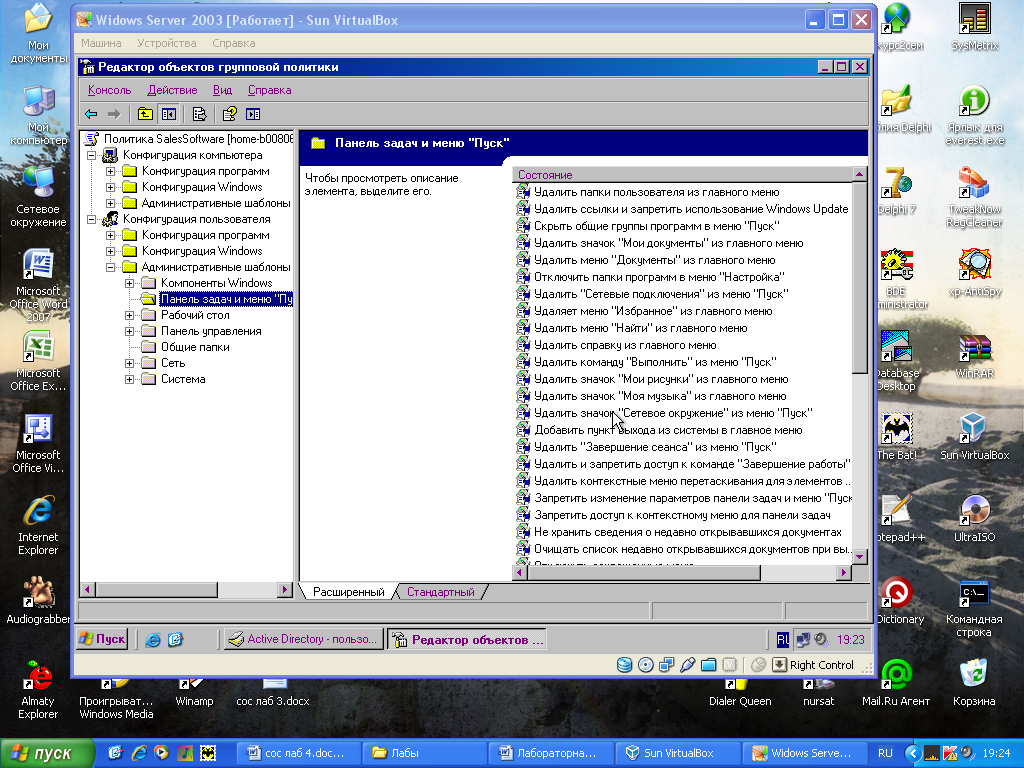Toggle the console tree show/hide icon

(x=169, y=114)
